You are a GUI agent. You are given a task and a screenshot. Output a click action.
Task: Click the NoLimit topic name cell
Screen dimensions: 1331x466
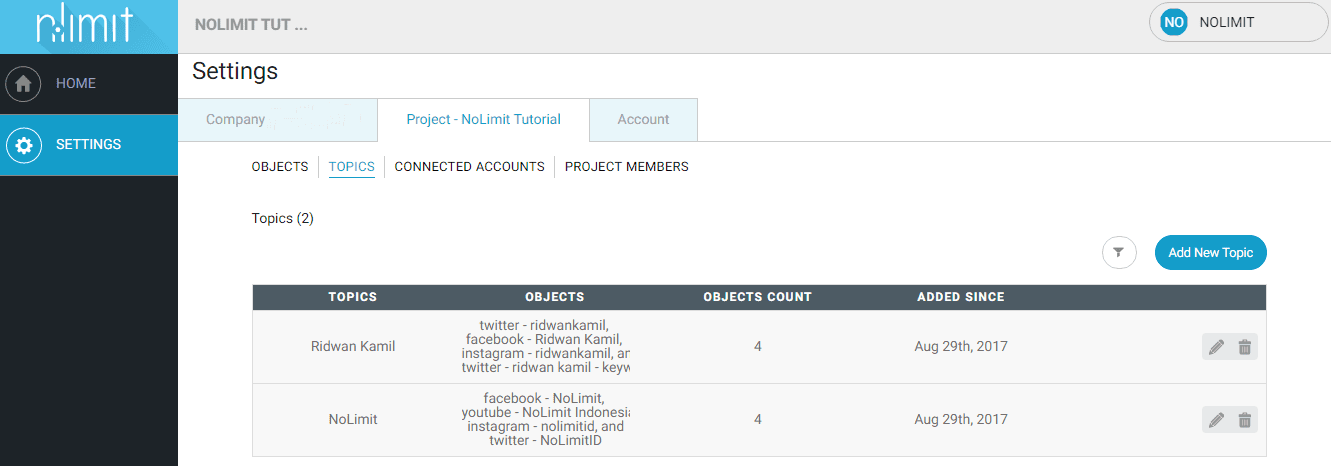(353, 420)
